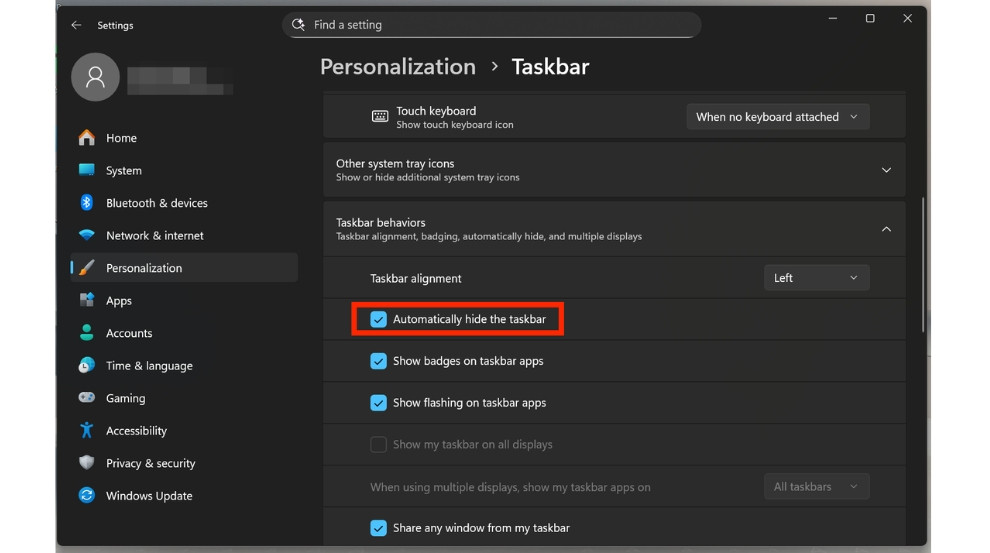
Task: Collapse the Taskbar behaviors section
Action: click(886, 229)
